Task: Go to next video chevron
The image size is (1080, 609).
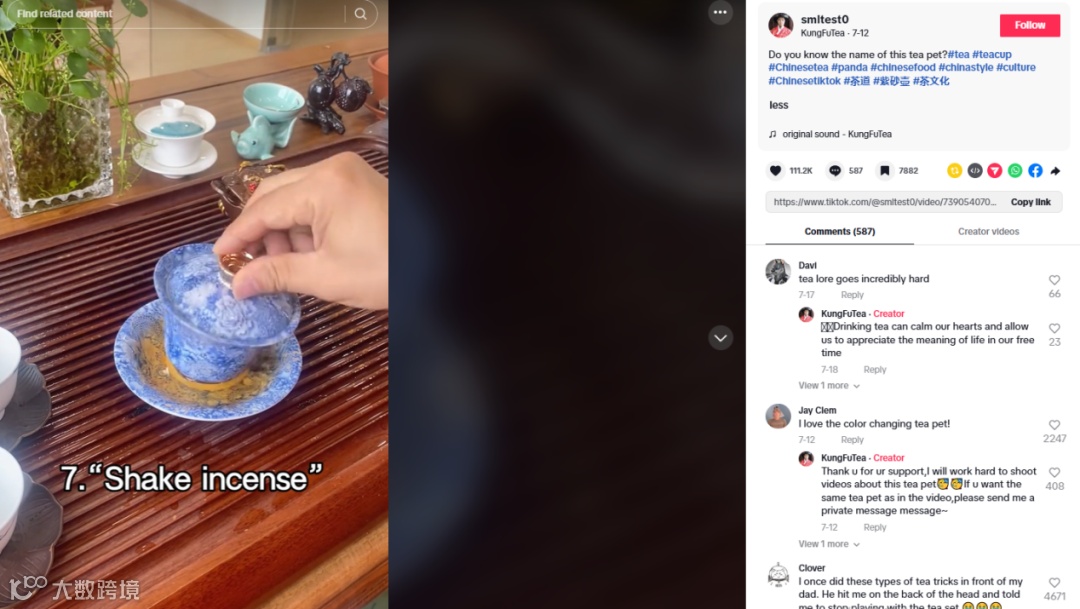Action: tap(720, 338)
